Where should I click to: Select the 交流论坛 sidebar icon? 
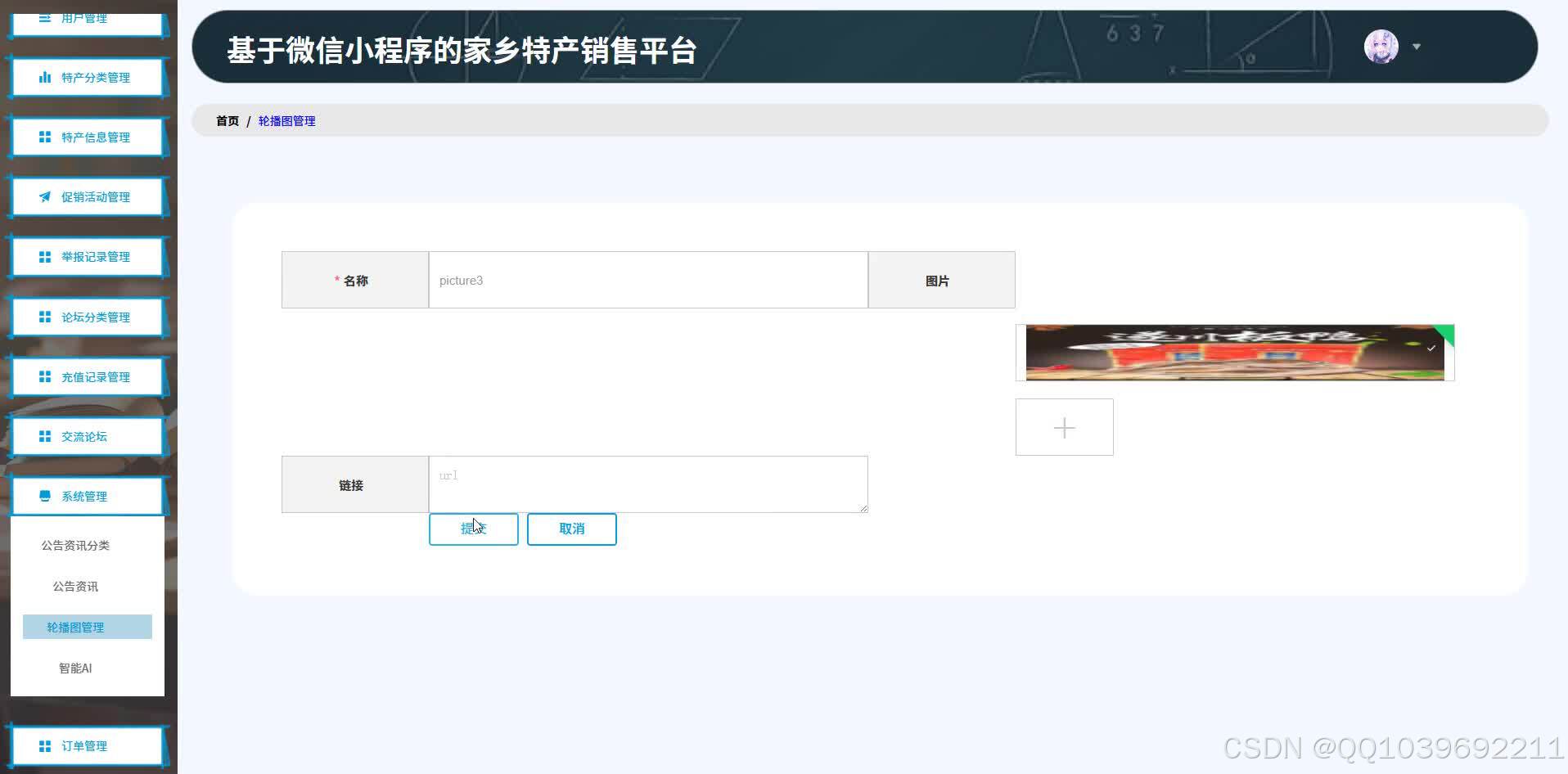pos(45,436)
